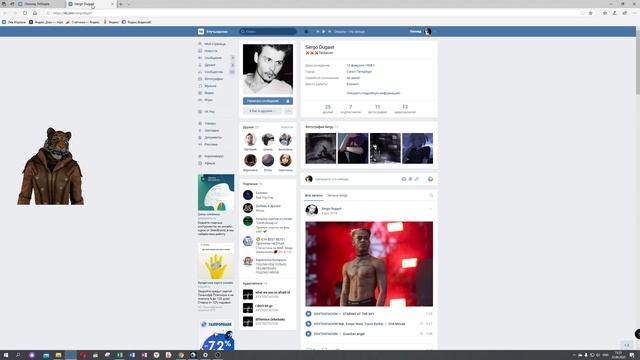Click the browser home button

(35, 13)
